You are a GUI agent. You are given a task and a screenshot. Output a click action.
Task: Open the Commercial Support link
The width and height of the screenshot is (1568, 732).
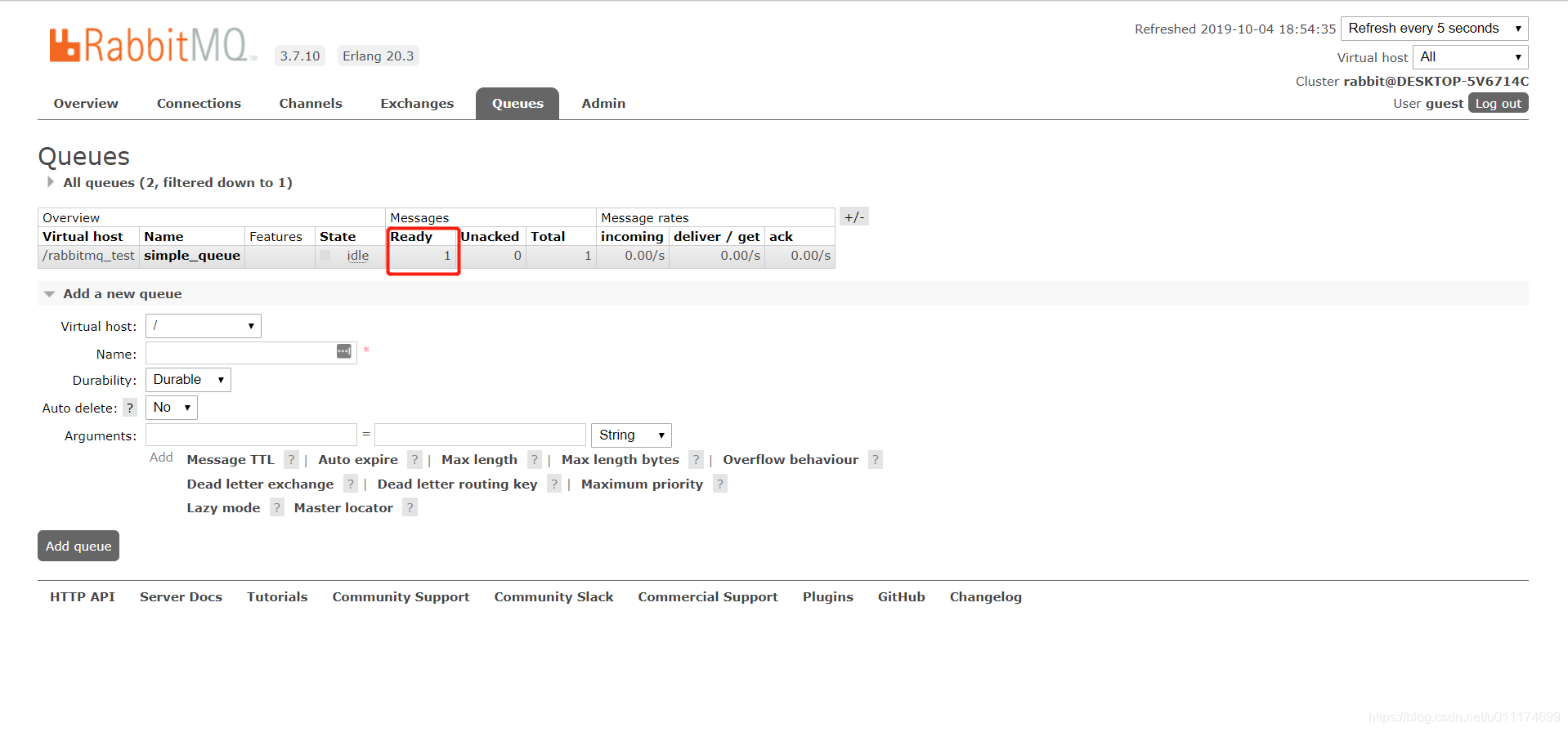(x=708, y=596)
